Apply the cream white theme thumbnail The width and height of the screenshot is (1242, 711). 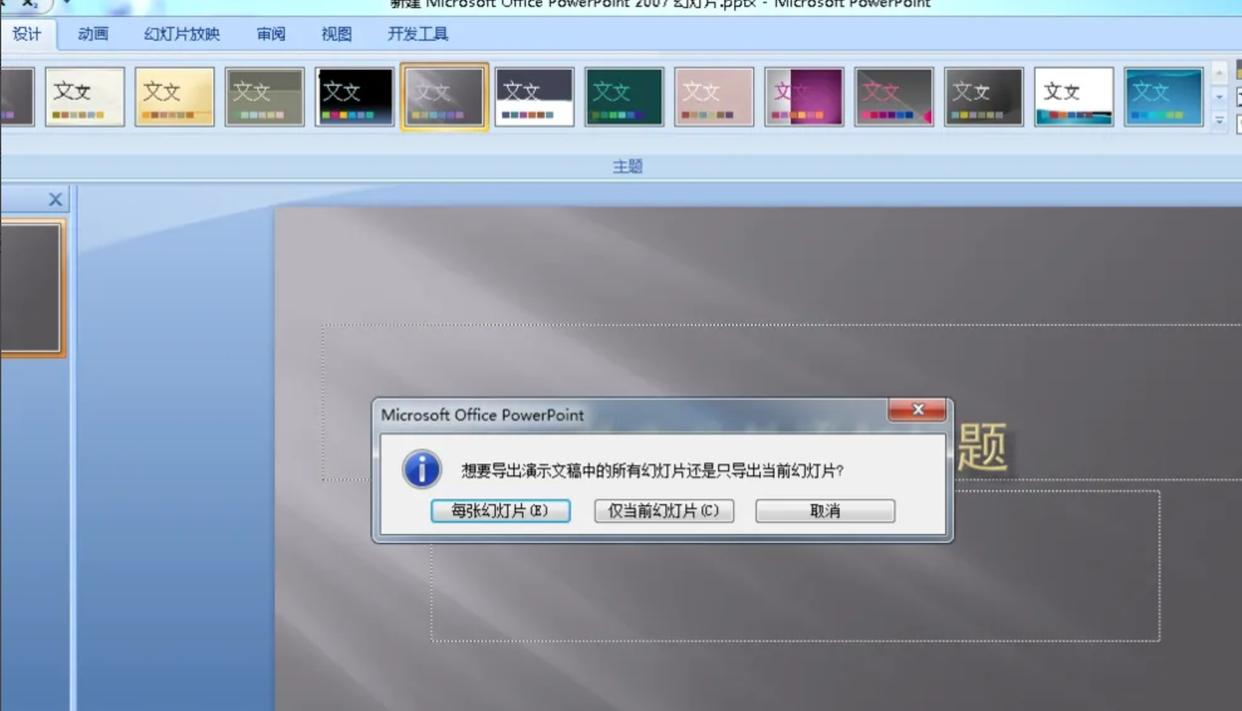pyautogui.click(x=85, y=97)
